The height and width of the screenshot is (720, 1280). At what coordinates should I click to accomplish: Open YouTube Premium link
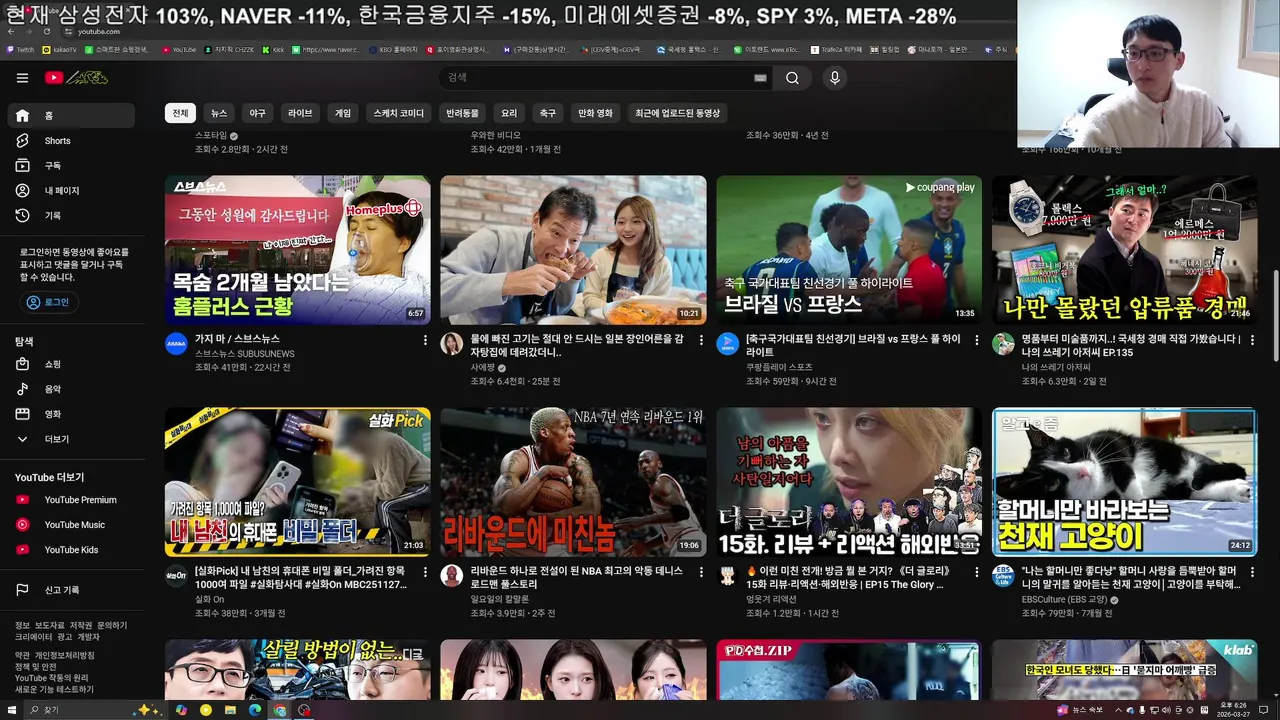(x=70, y=500)
